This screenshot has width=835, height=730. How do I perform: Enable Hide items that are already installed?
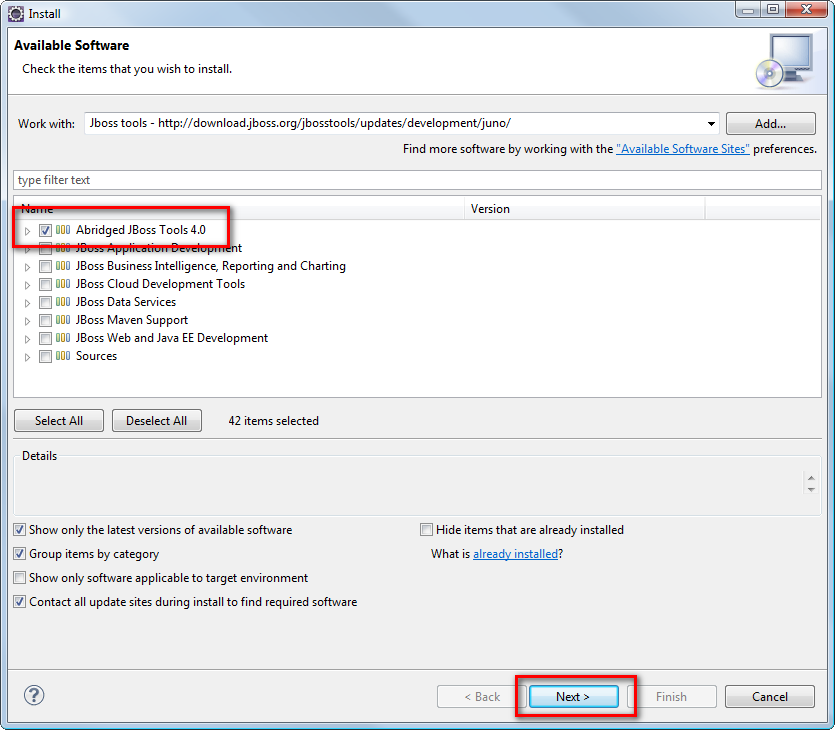(x=427, y=530)
